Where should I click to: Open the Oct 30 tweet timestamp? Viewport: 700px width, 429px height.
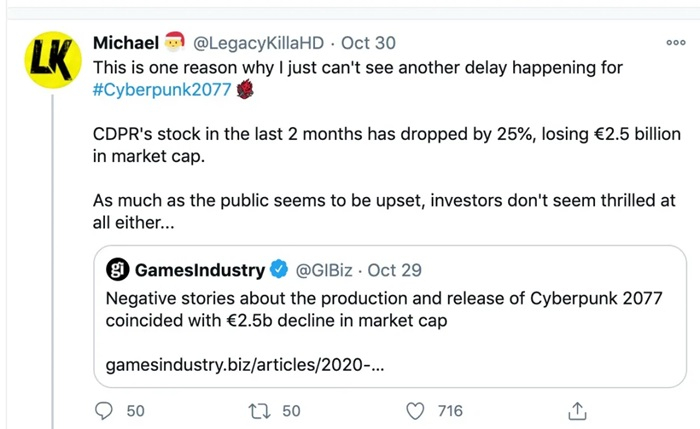(x=369, y=43)
